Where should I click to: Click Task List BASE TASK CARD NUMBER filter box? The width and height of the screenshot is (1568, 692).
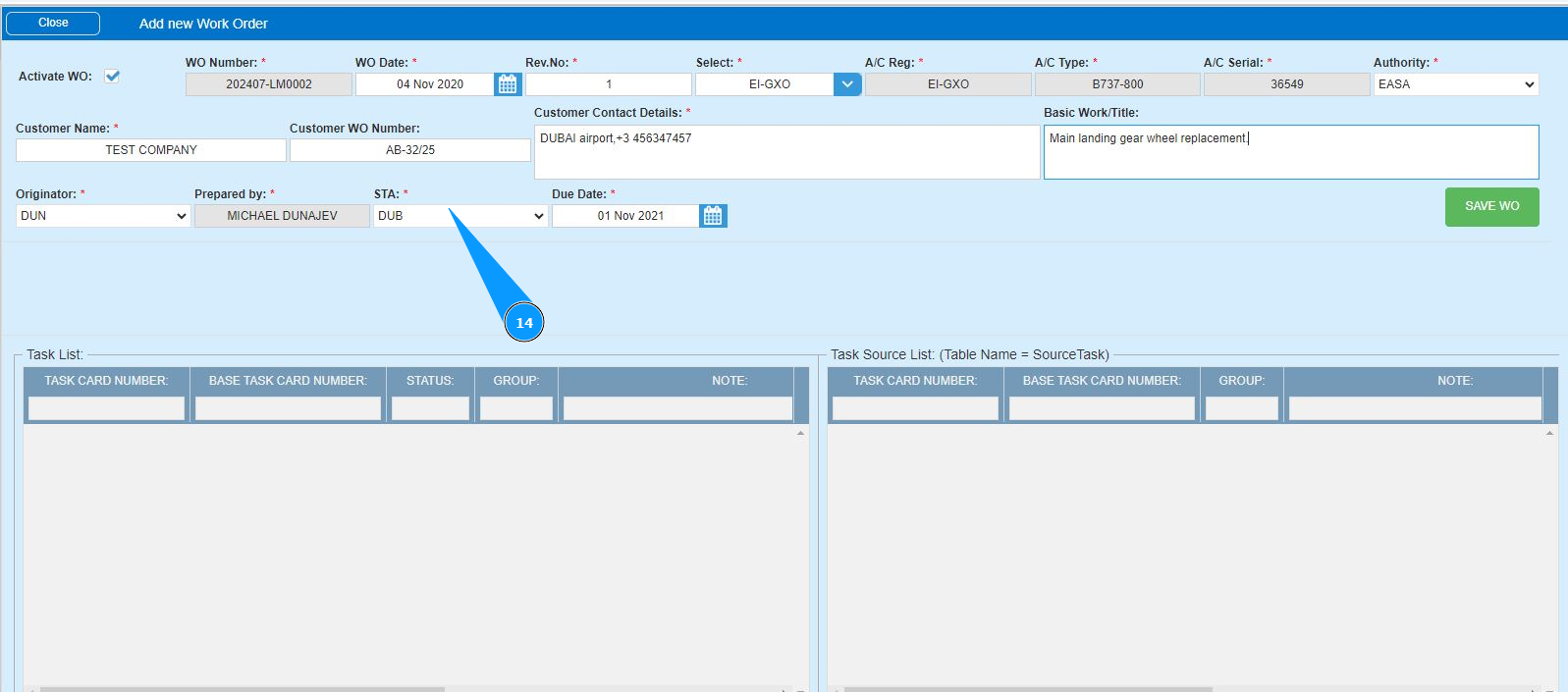pos(288,408)
